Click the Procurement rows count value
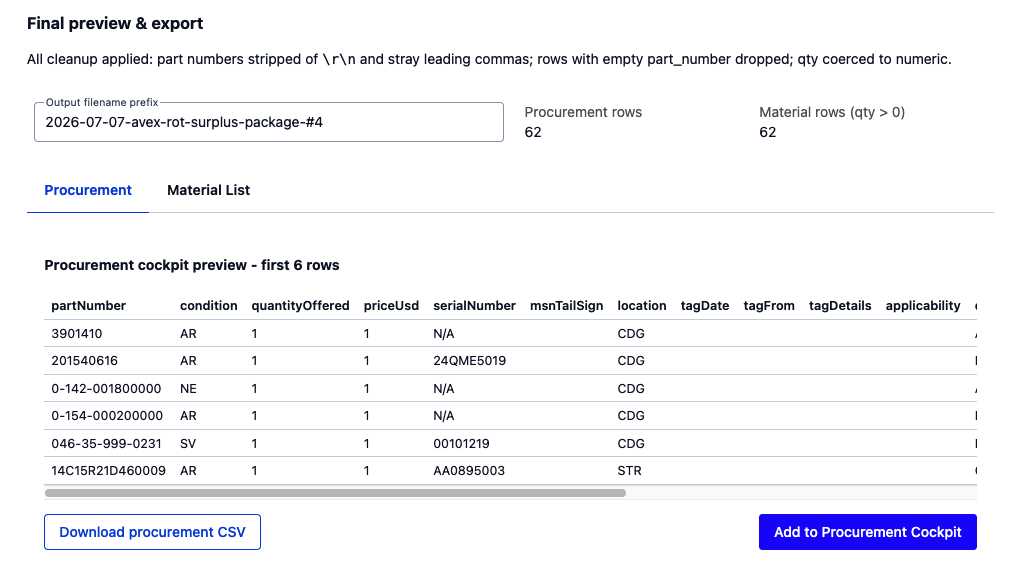 point(533,132)
